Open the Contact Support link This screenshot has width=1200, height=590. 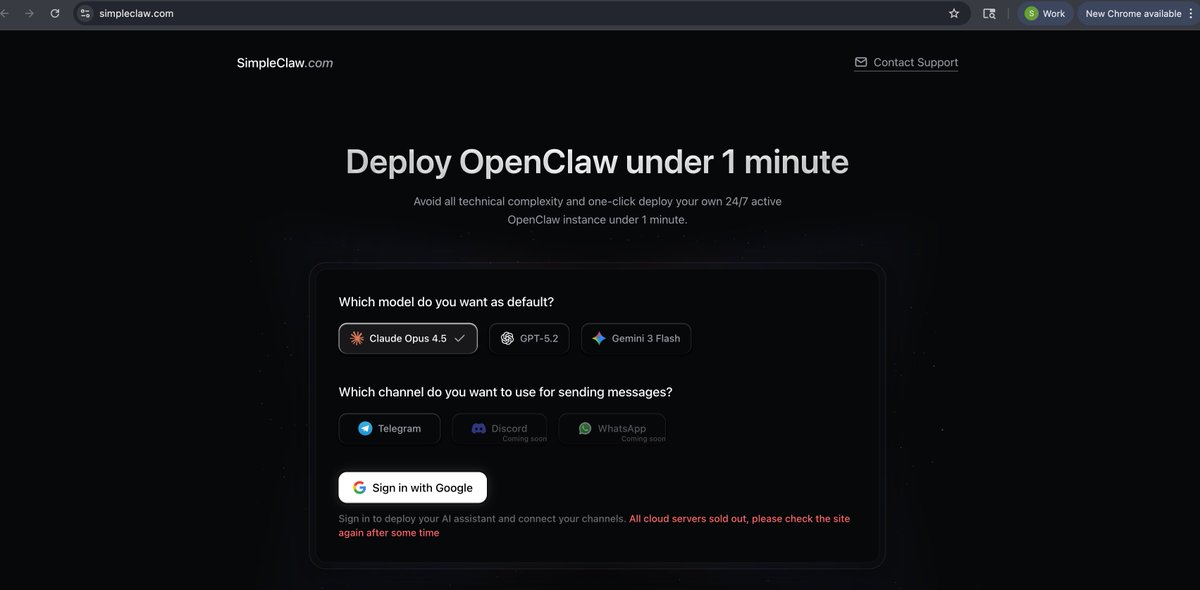(x=915, y=61)
